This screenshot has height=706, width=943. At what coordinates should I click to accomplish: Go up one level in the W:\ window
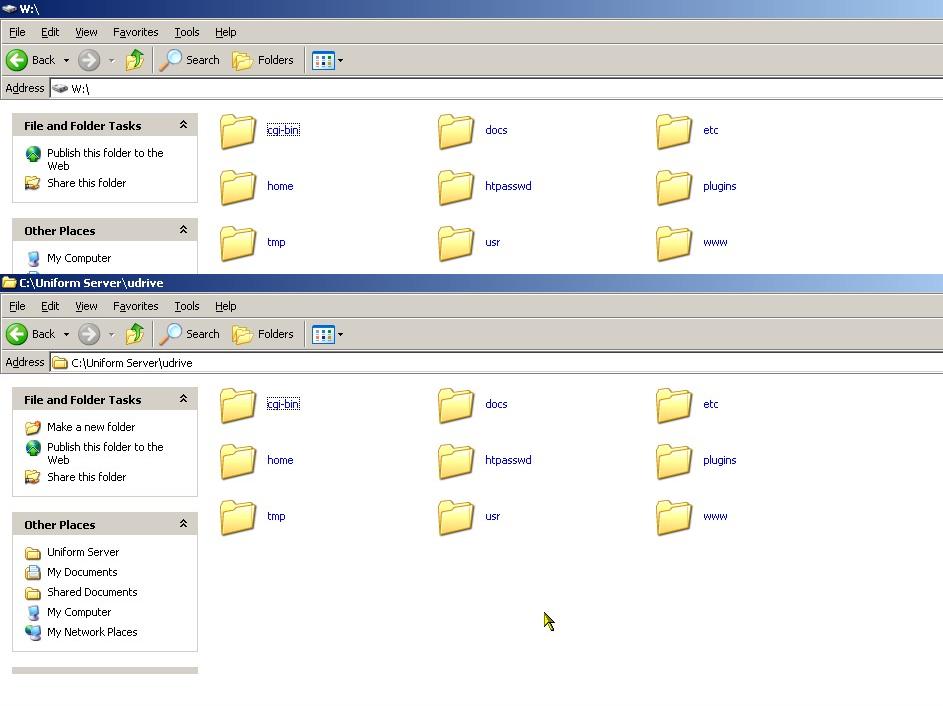[135, 60]
